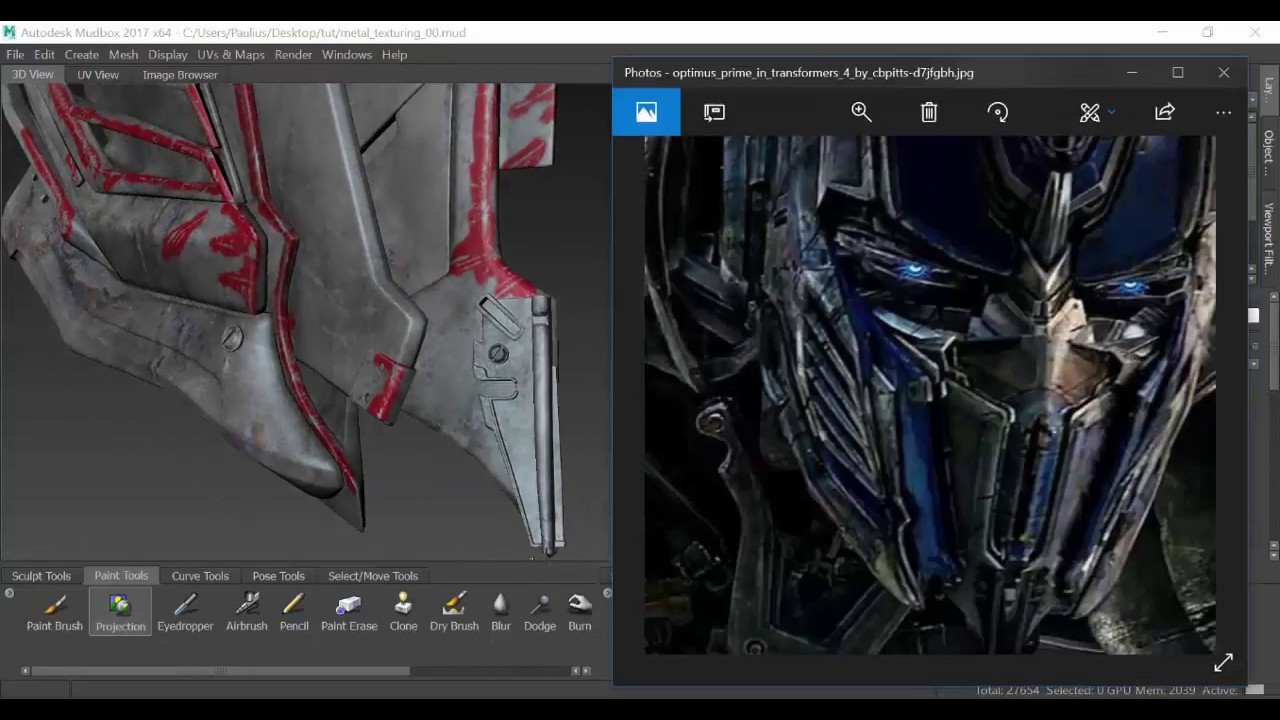Select the Paint Erase tool
The width and height of the screenshot is (1280, 720).
(x=349, y=612)
